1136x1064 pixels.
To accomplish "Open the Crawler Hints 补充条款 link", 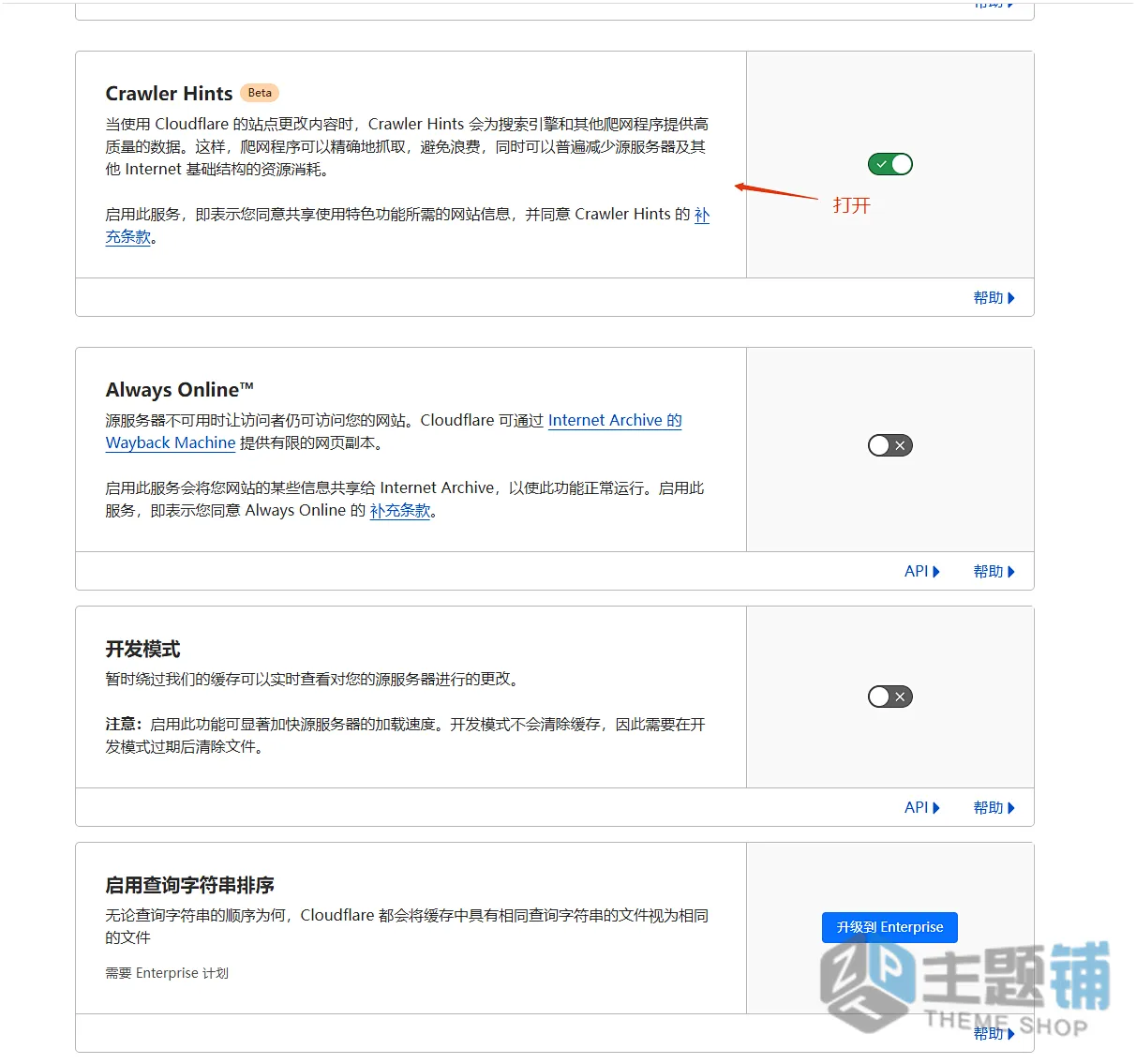I will click(701, 215).
